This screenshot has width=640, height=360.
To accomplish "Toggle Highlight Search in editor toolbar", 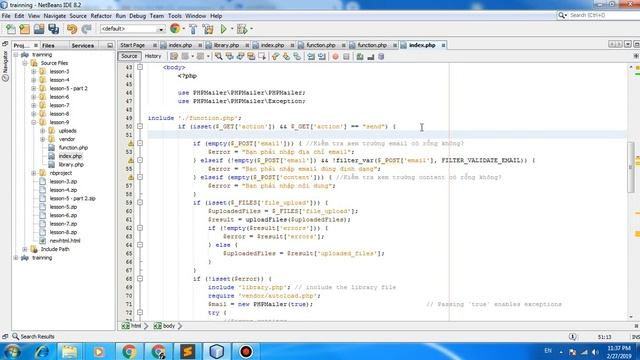I will (251, 56).
